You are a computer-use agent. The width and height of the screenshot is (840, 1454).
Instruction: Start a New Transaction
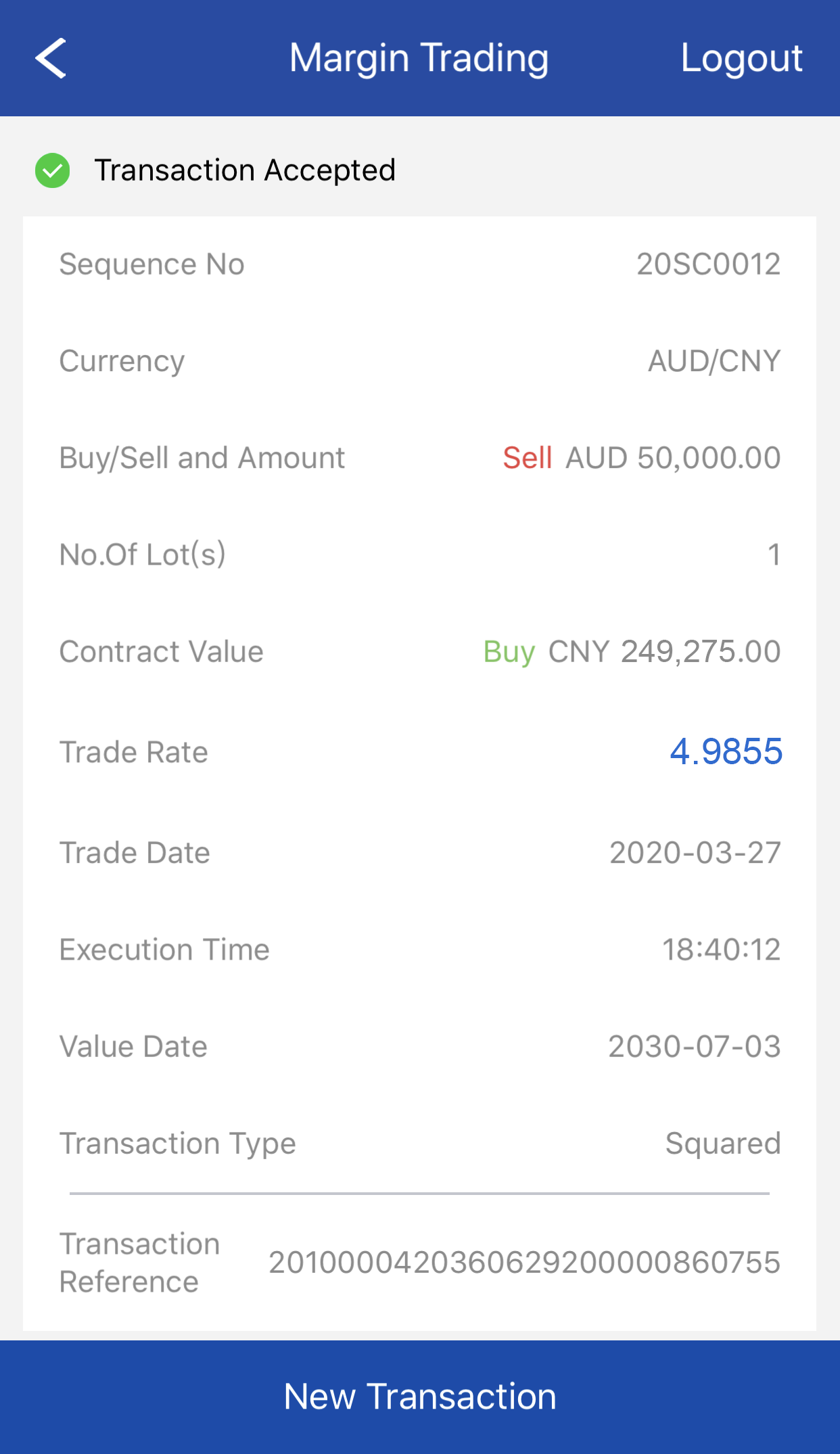[420, 1397]
